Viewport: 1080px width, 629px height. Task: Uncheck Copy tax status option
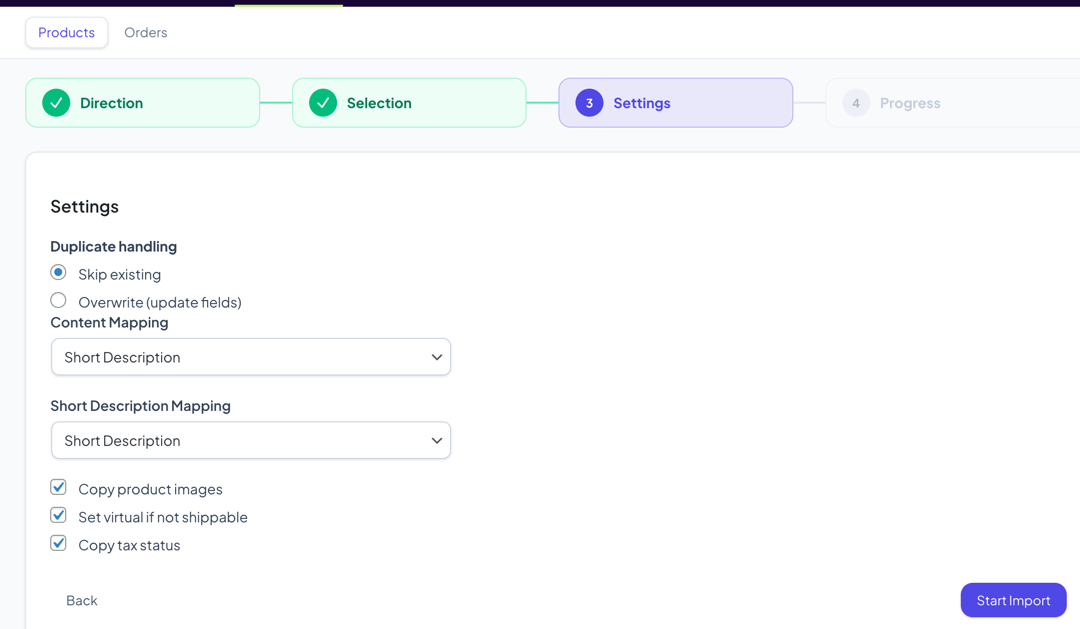pos(57,543)
